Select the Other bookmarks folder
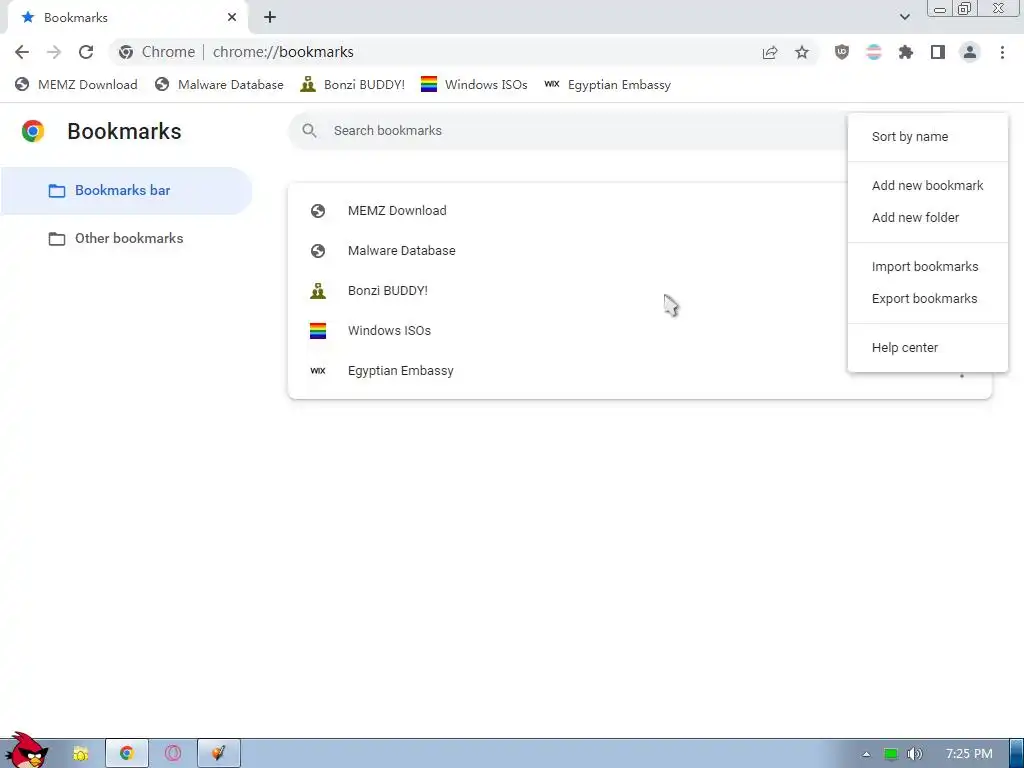Image resolution: width=1024 pixels, height=768 pixels. (126, 238)
